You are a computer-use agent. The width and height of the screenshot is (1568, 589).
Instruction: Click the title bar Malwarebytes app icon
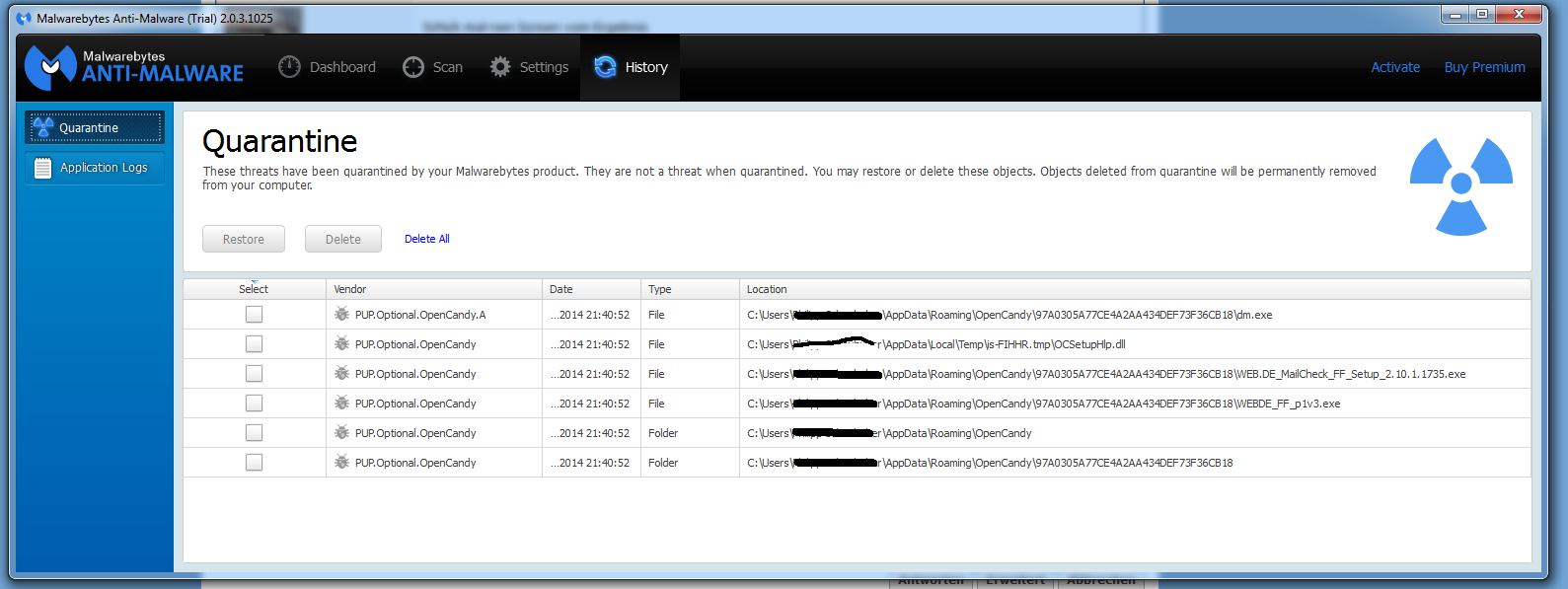point(24,18)
